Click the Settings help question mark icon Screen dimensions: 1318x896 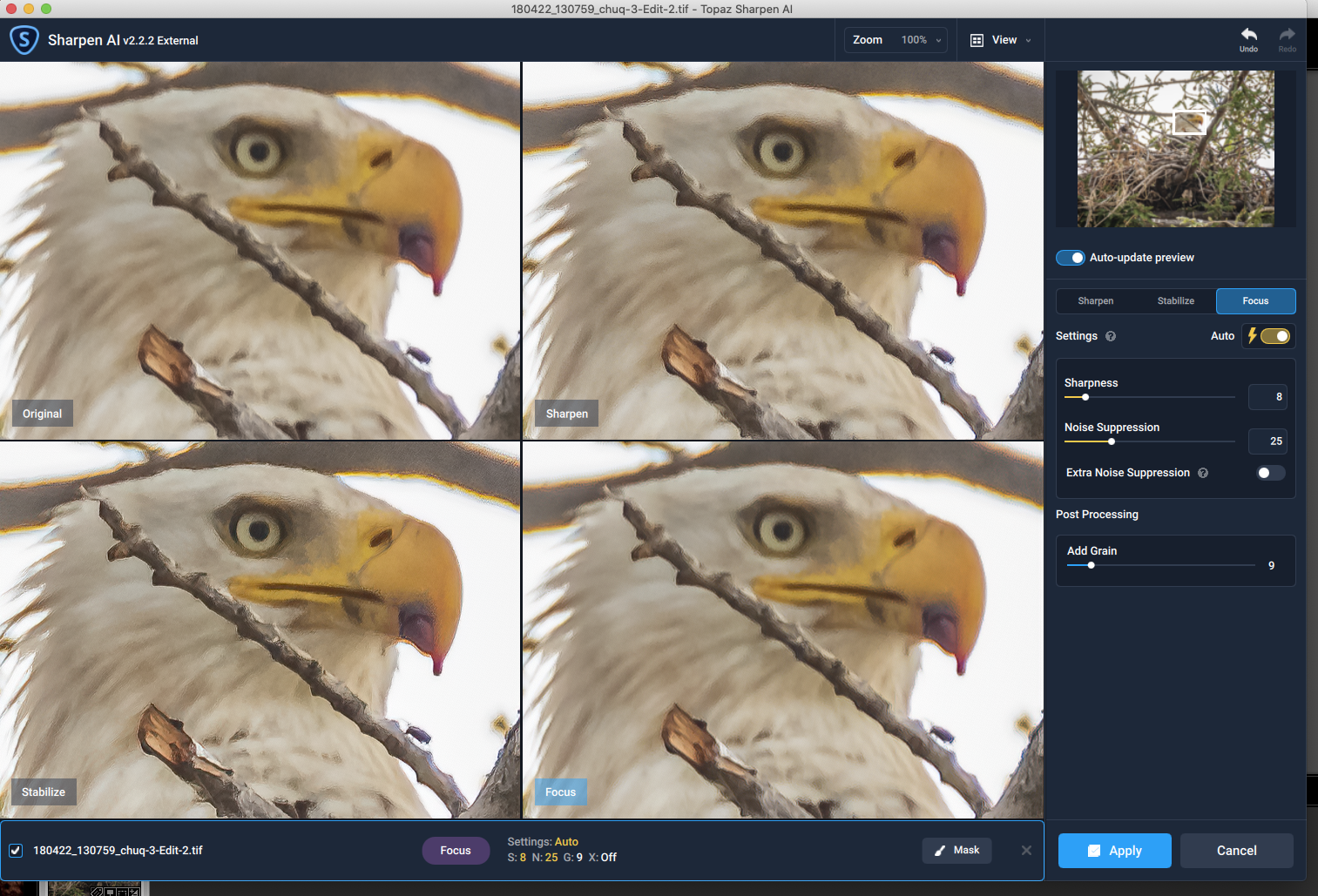coord(1111,336)
